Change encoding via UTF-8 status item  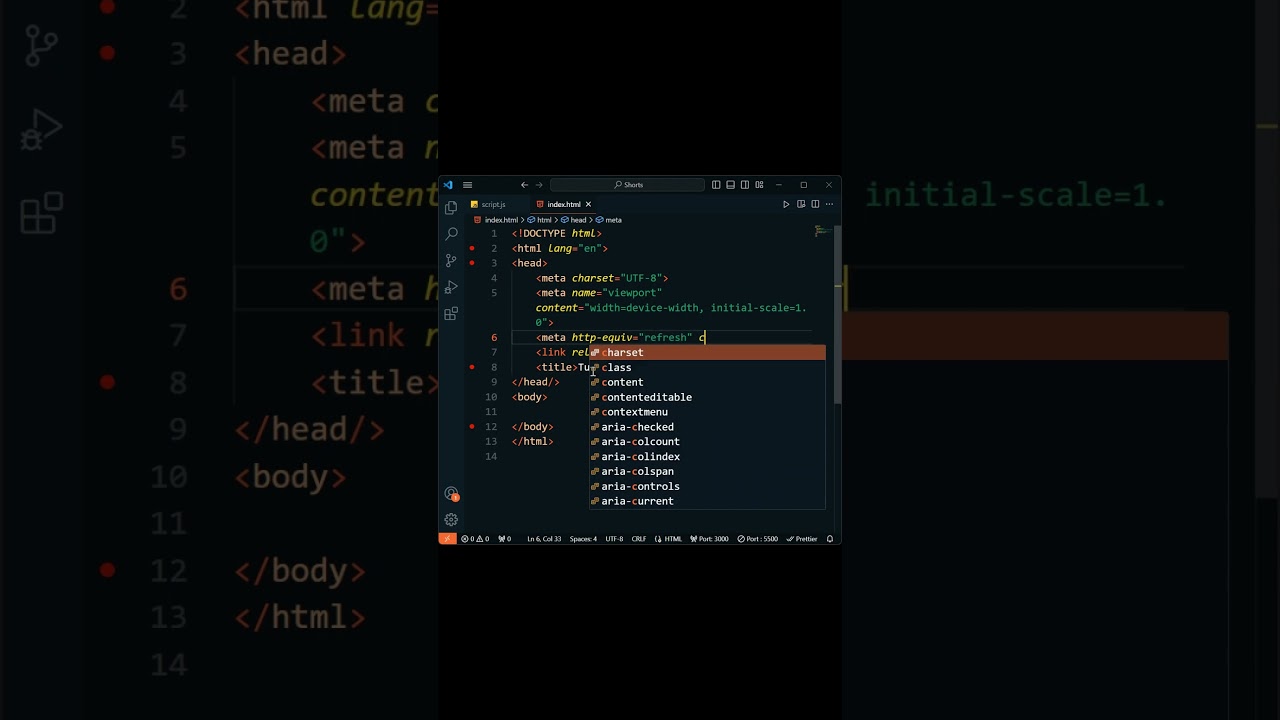[614, 539]
